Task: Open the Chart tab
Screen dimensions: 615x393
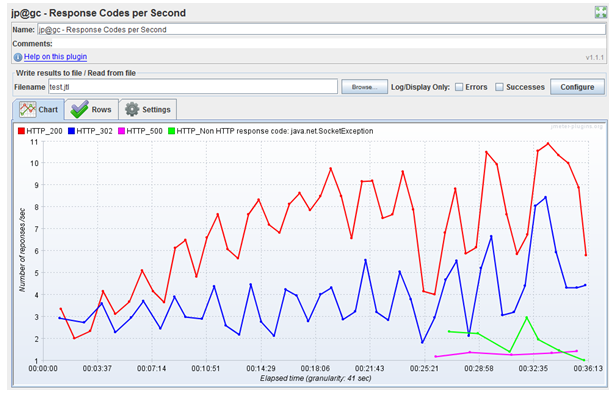Action: [38, 109]
